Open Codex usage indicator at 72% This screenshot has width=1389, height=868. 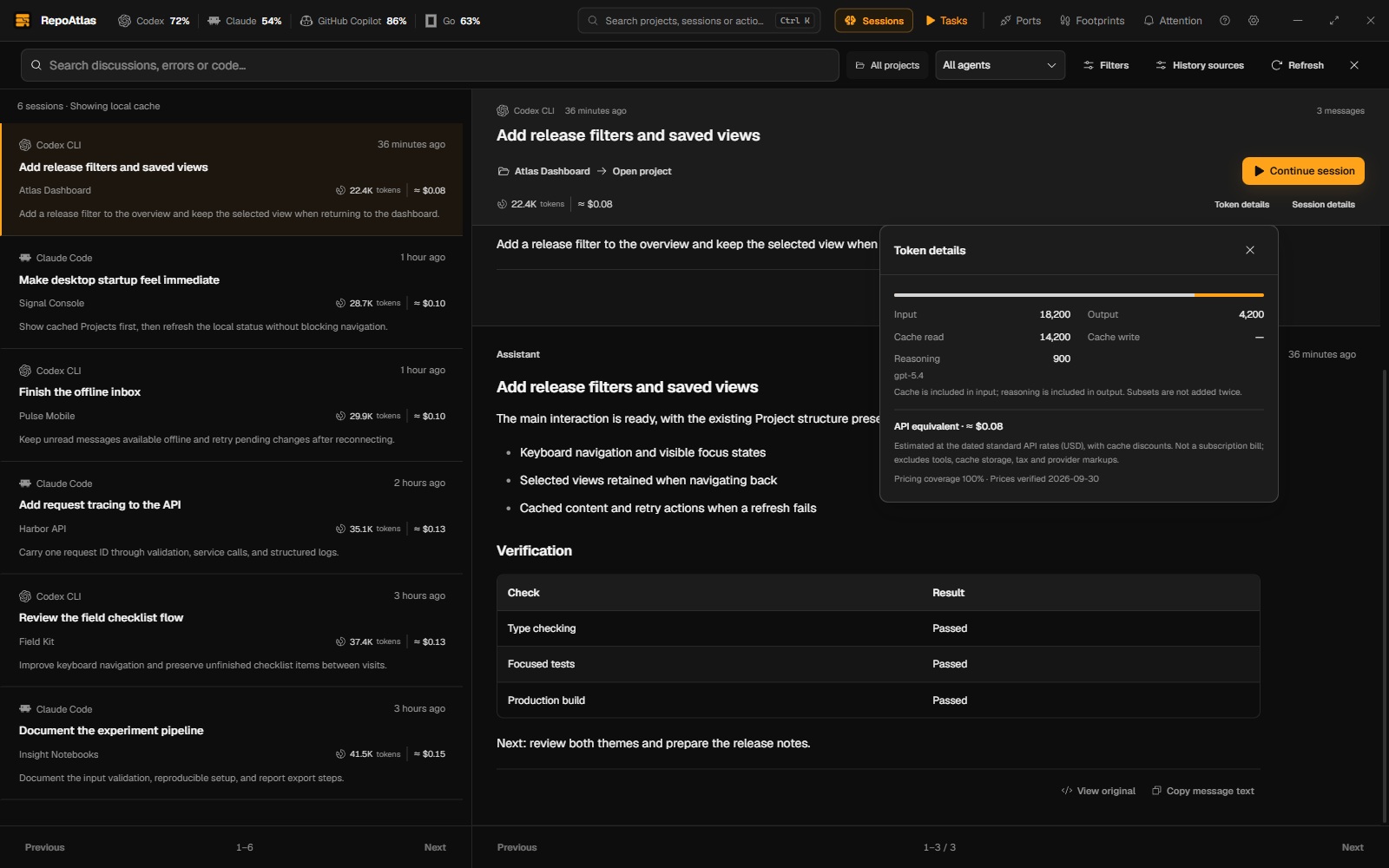tap(154, 21)
